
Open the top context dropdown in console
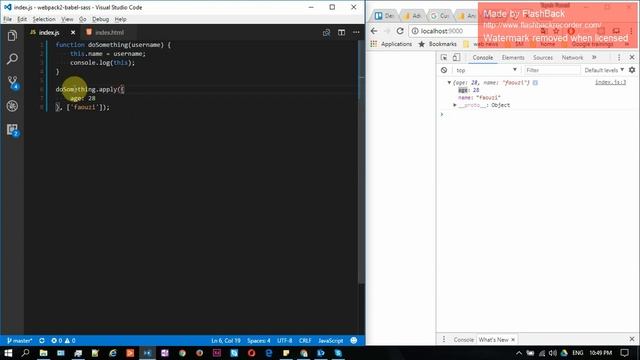[x=487, y=70]
